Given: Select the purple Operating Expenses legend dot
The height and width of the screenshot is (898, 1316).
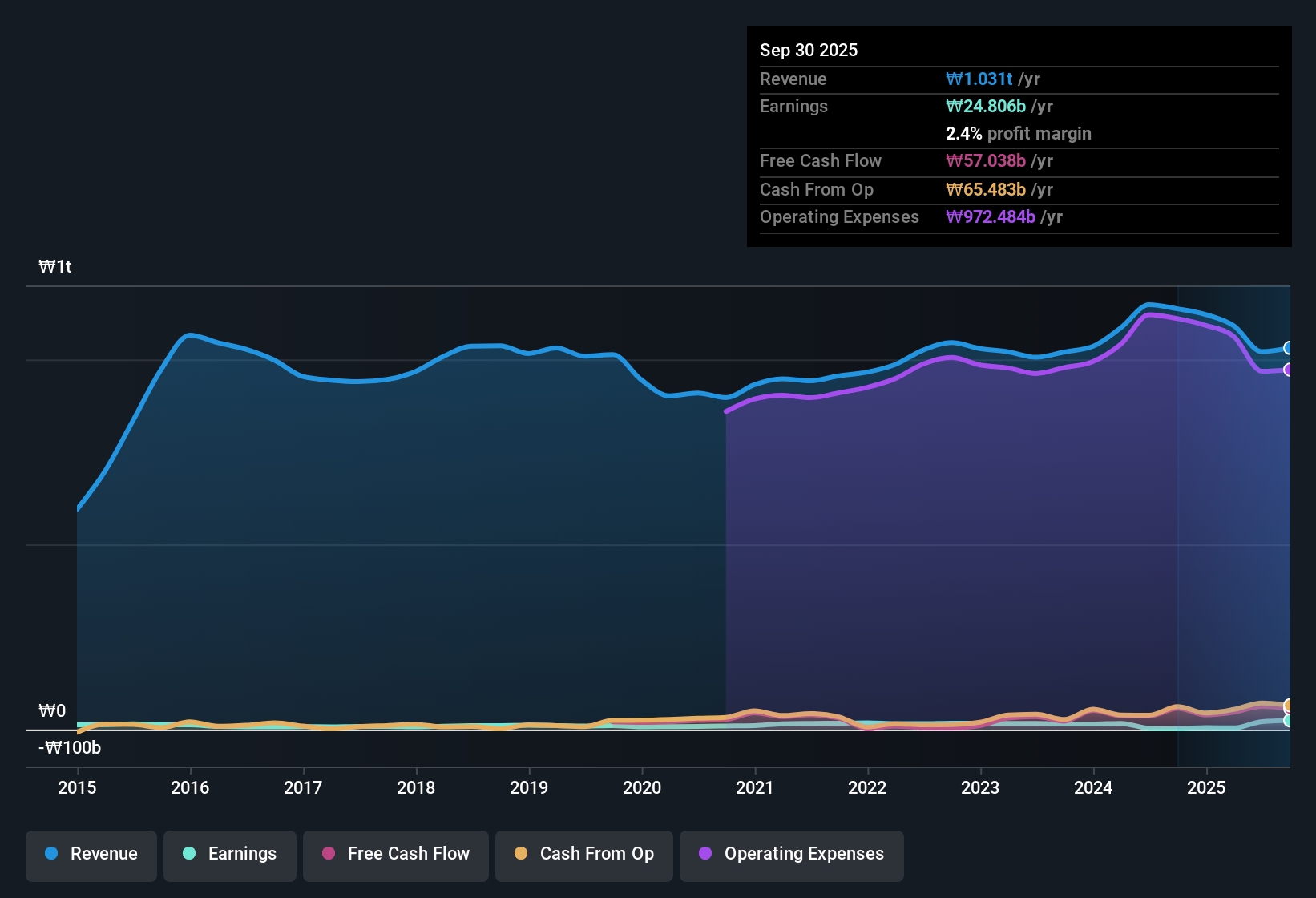Looking at the screenshot, I should [x=705, y=854].
